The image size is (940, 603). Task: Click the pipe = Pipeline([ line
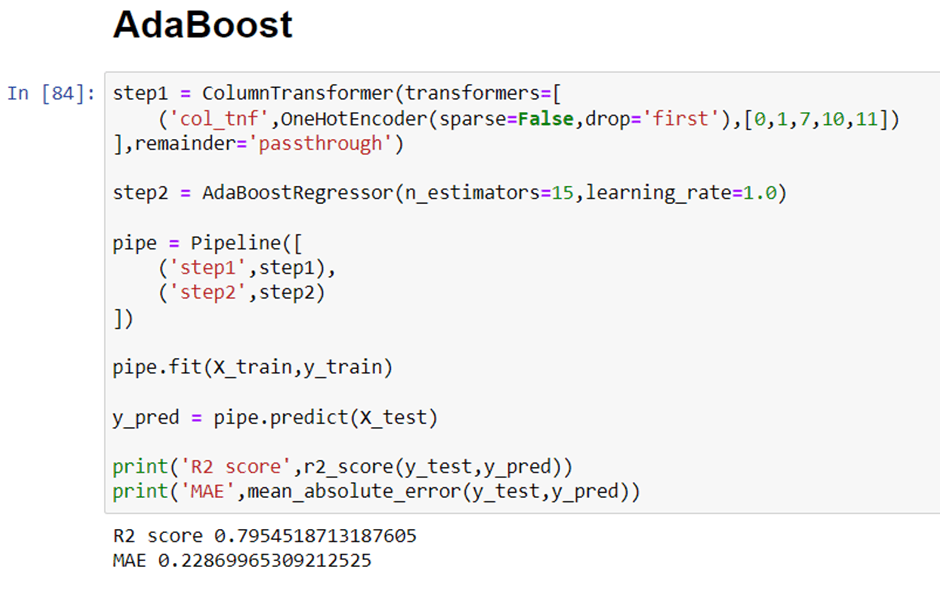(207, 243)
